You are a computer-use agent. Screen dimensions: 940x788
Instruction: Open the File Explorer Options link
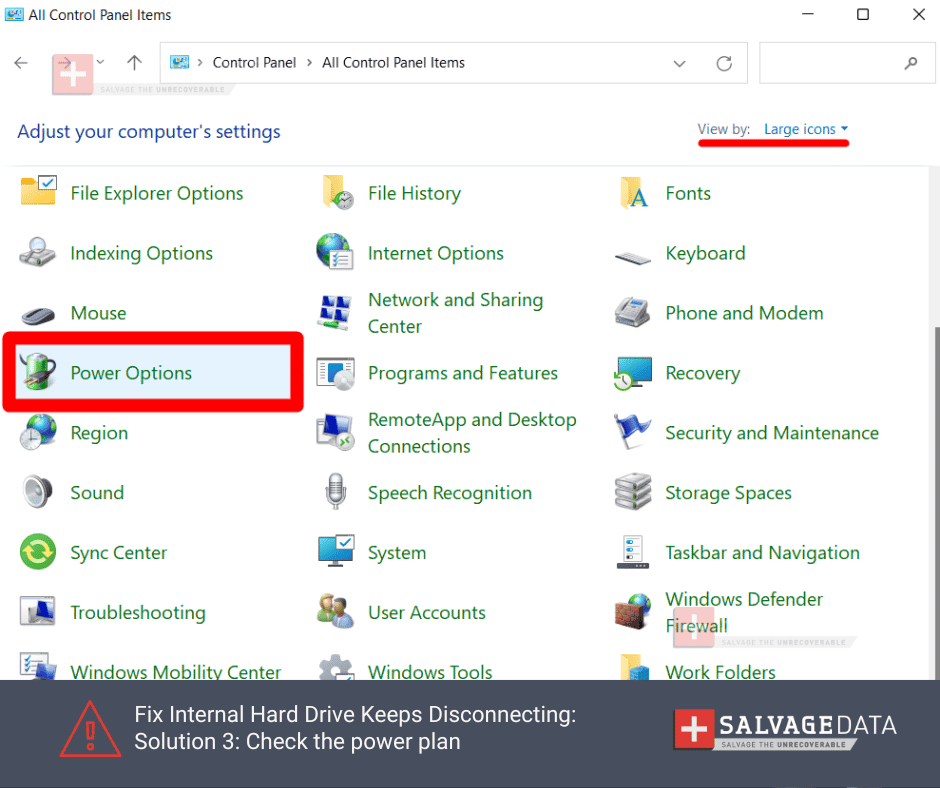click(156, 193)
